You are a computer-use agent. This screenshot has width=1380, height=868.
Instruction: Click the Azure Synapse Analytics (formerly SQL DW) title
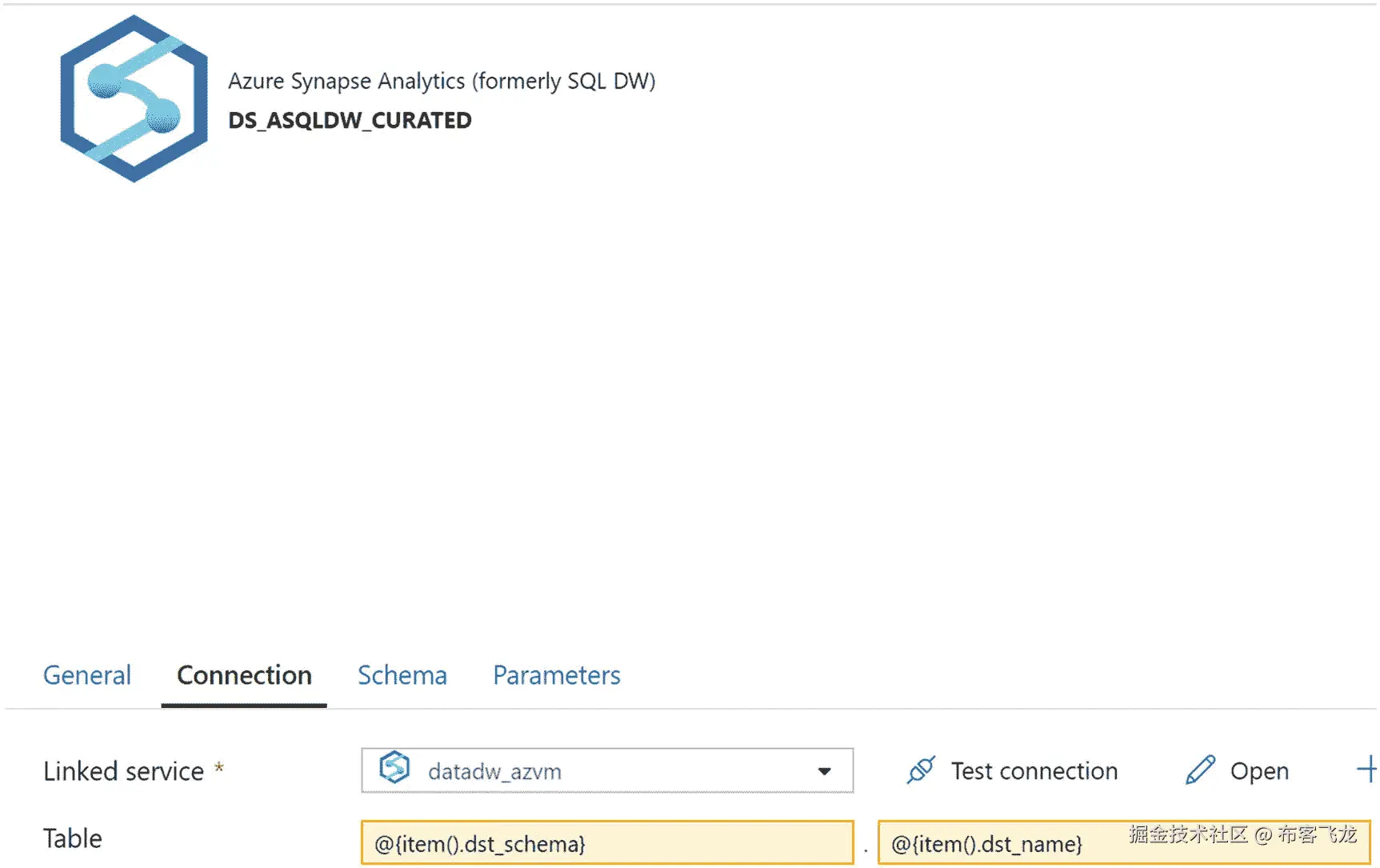click(x=442, y=81)
